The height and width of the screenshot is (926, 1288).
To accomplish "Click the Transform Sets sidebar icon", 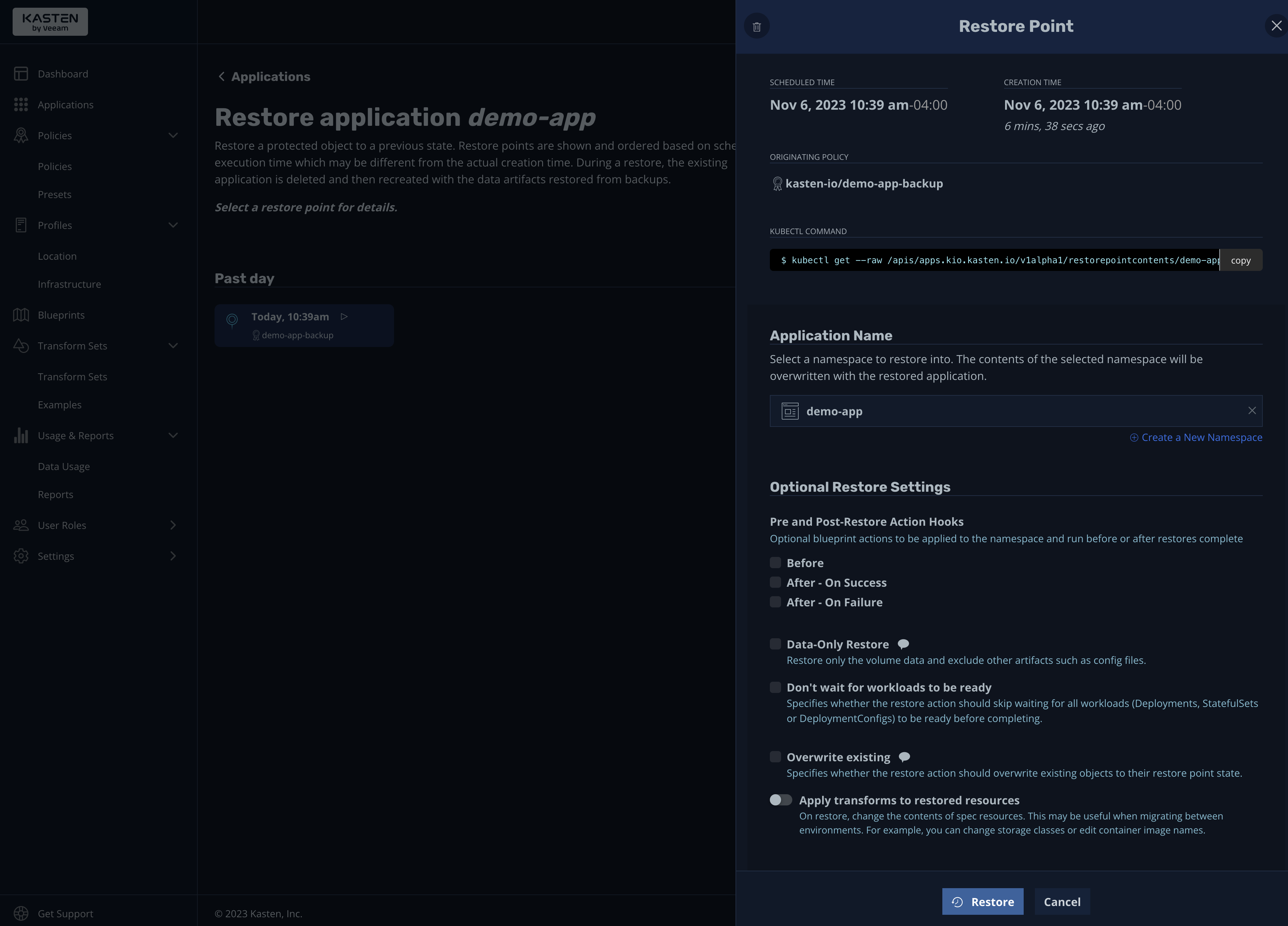I will click(20, 345).
